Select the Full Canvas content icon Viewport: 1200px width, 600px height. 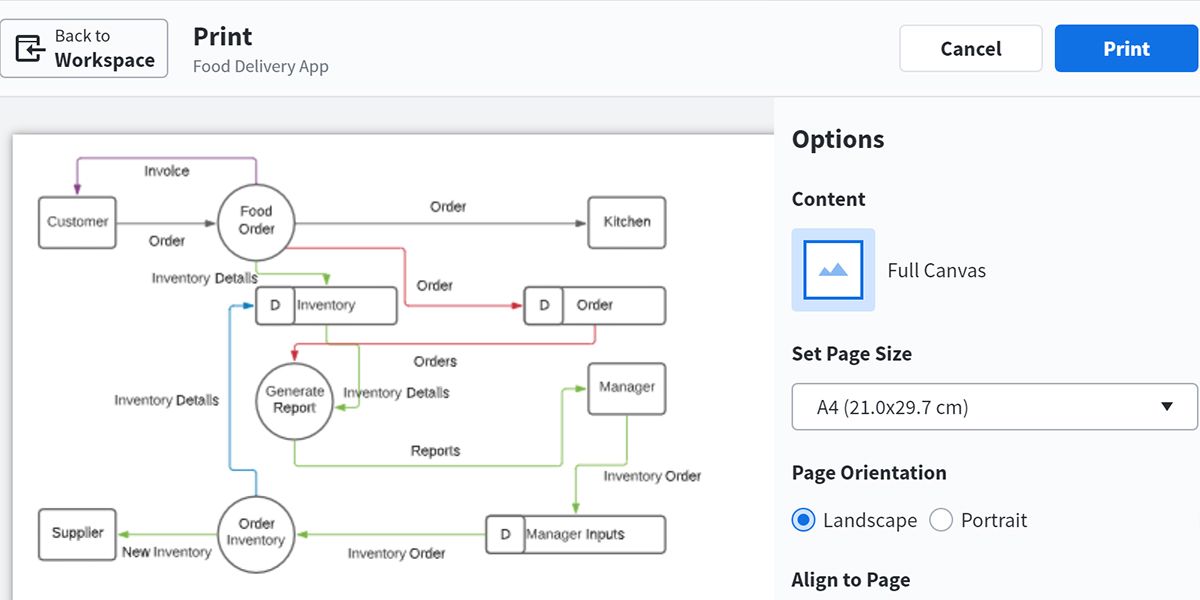click(833, 270)
